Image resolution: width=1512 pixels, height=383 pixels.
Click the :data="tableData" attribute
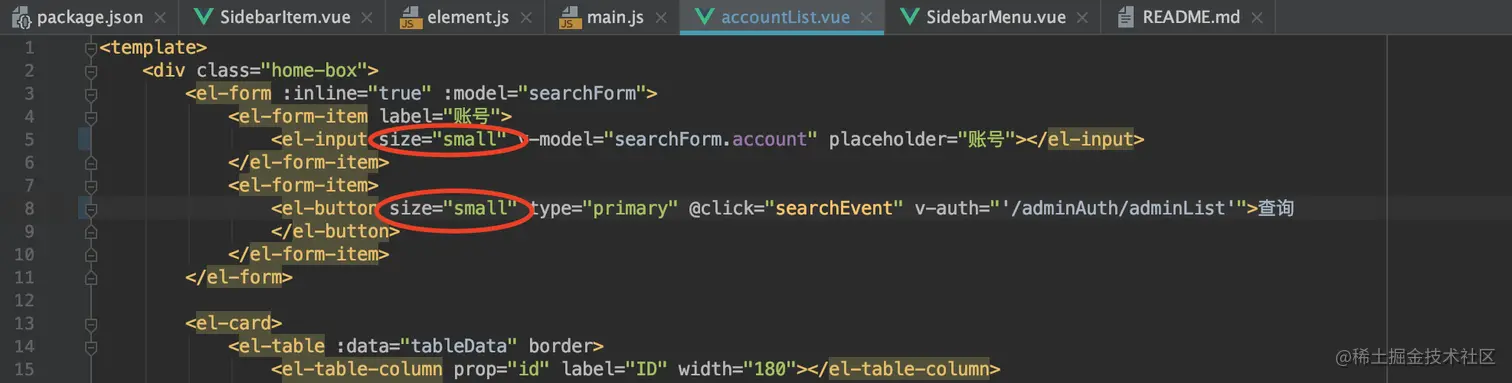[427, 346]
